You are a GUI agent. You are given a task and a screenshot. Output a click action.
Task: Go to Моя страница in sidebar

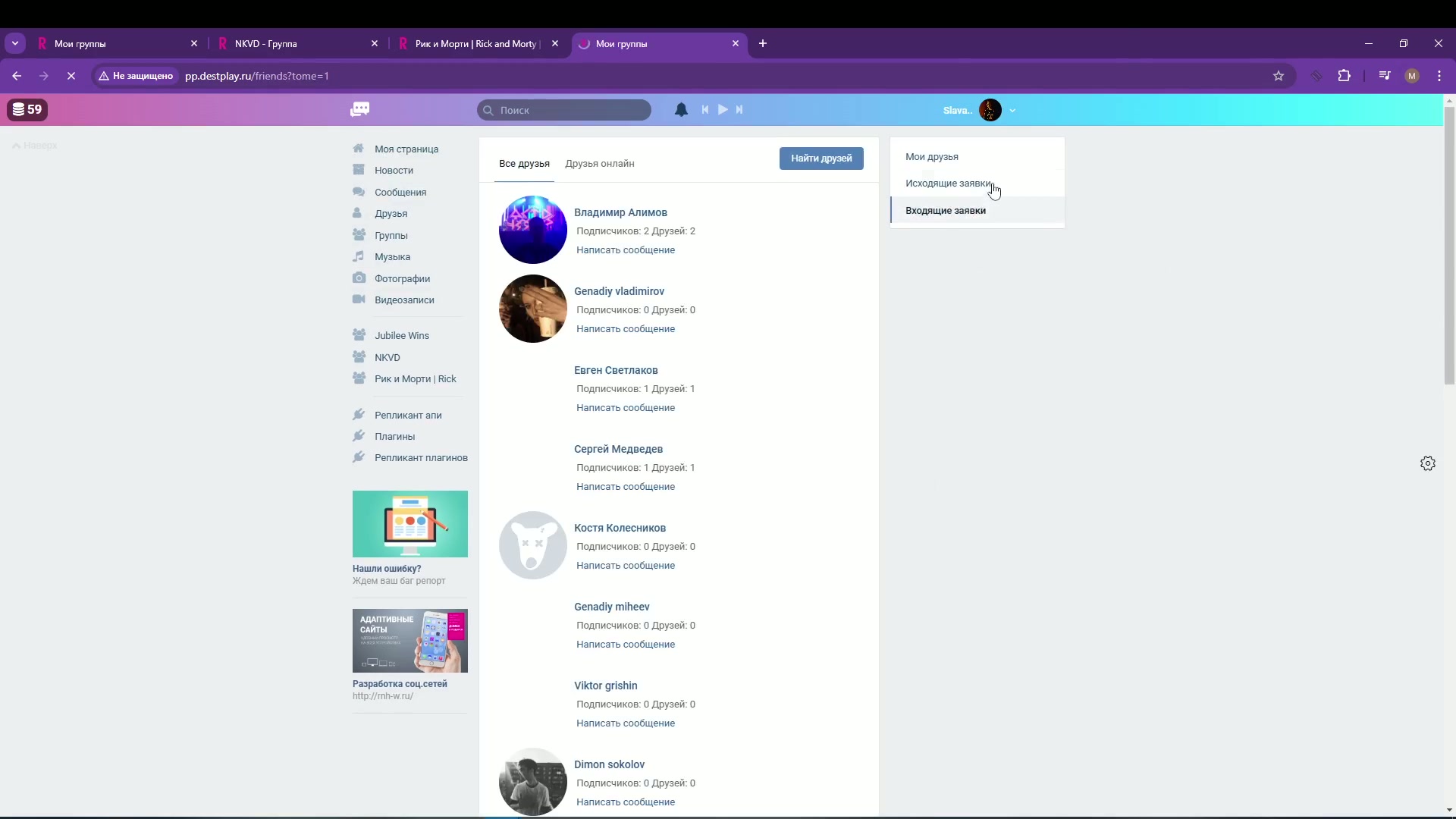(406, 149)
